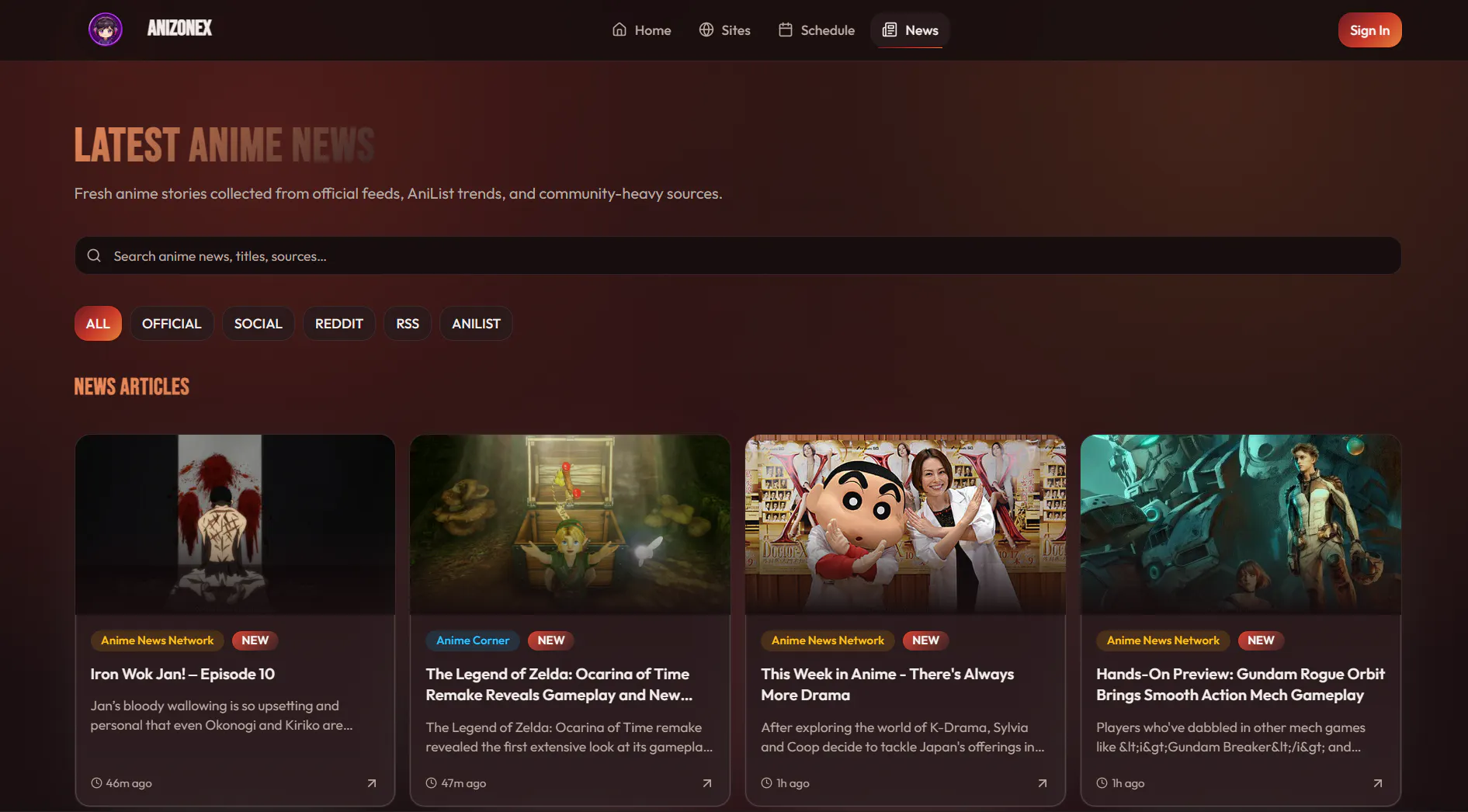
Task: Click the external arrow on Gundam card
Action: (x=1378, y=783)
